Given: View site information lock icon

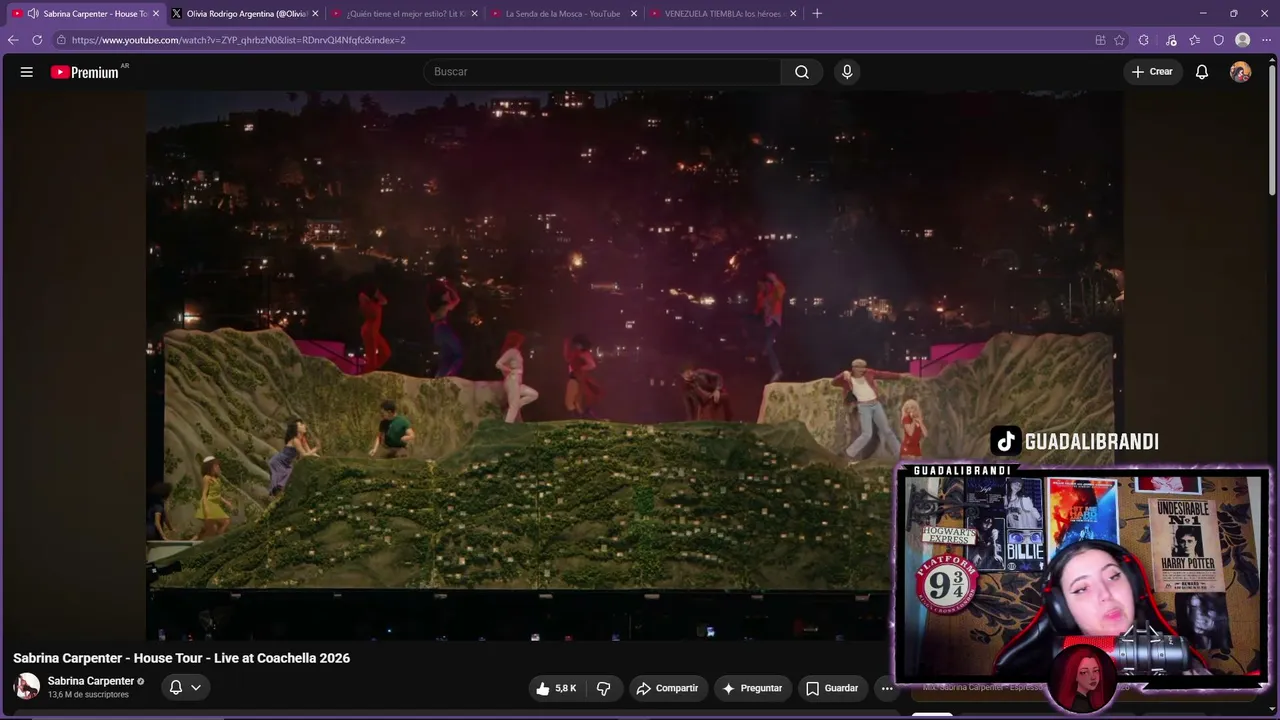Looking at the screenshot, I should tap(61, 40).
